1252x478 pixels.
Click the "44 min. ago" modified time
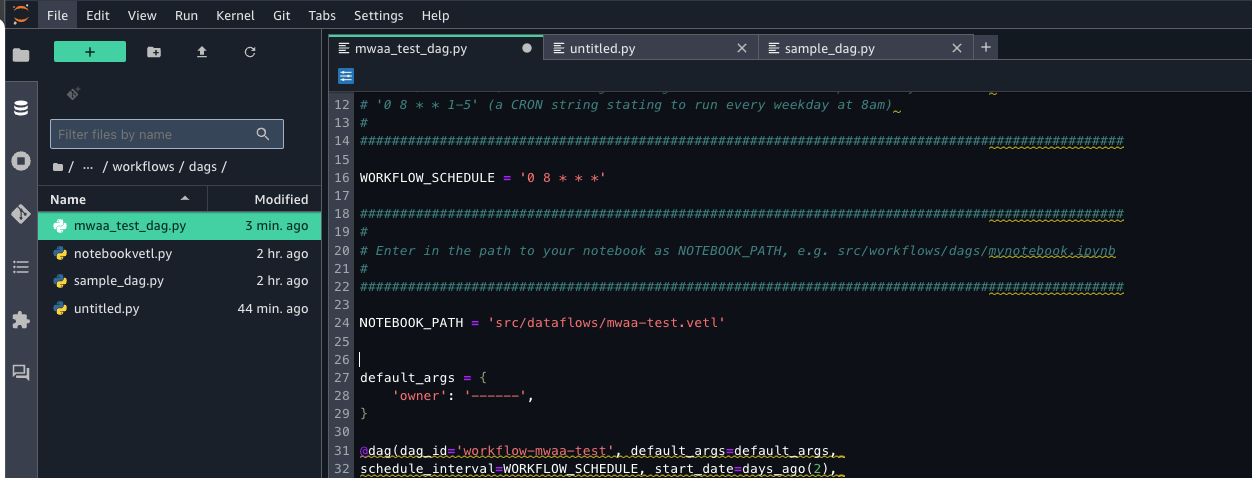pyautogui.click(x=273, y=308)
